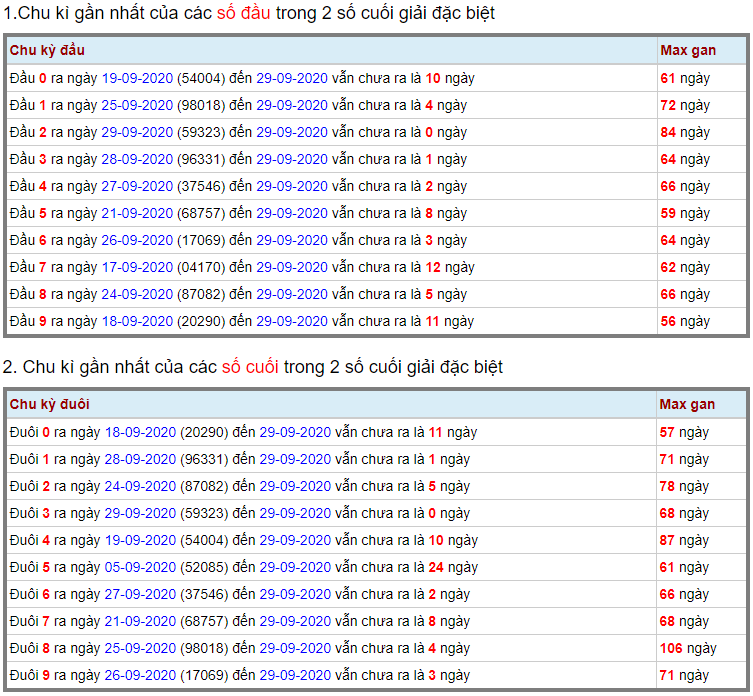Open the 28-09-2020 date link in Đầu 3 row

click(137, 159)
